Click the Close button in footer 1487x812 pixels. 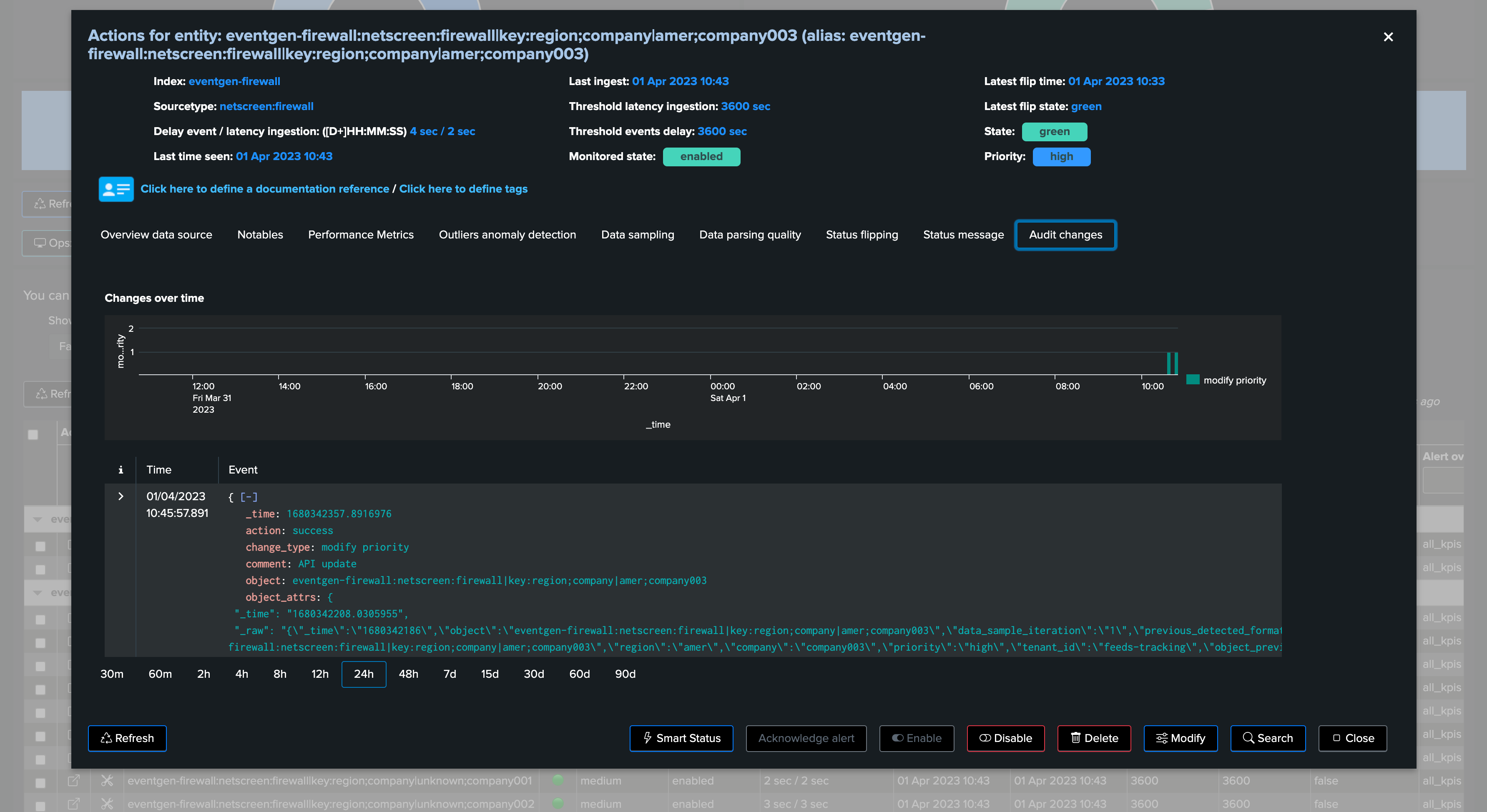coord(1352,738)
